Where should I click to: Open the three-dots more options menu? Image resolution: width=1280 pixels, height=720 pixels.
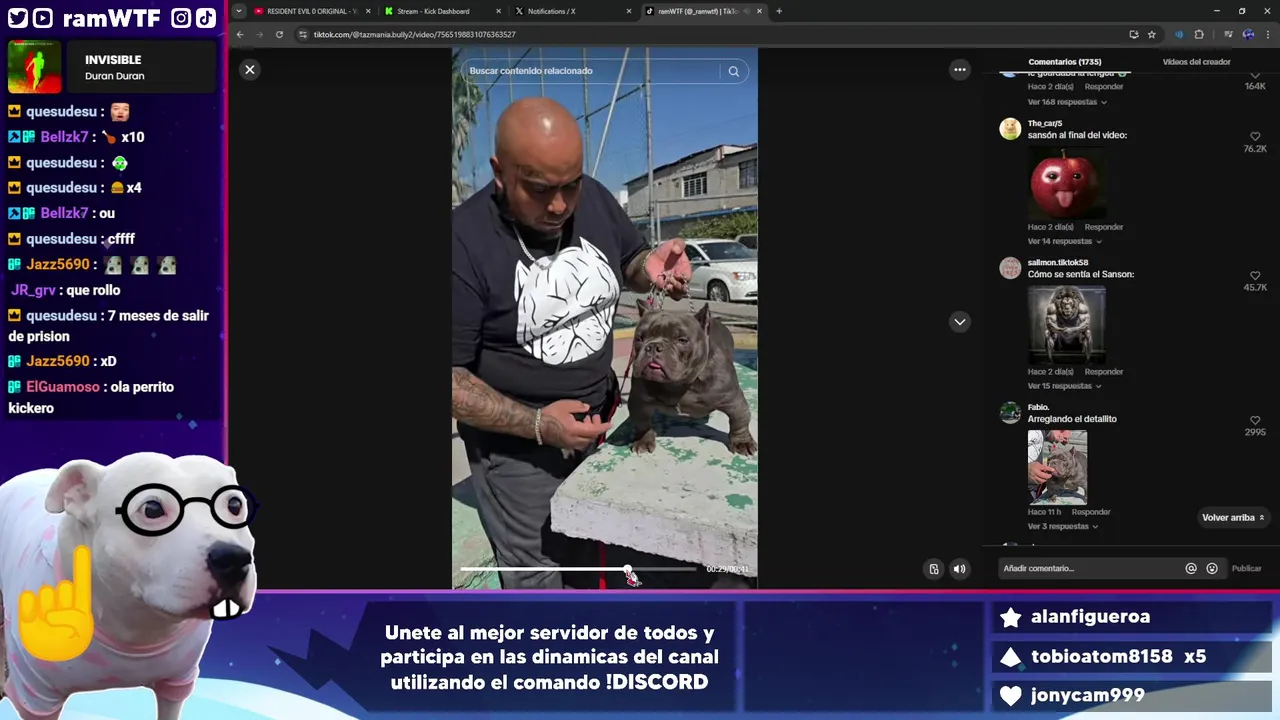959,69
